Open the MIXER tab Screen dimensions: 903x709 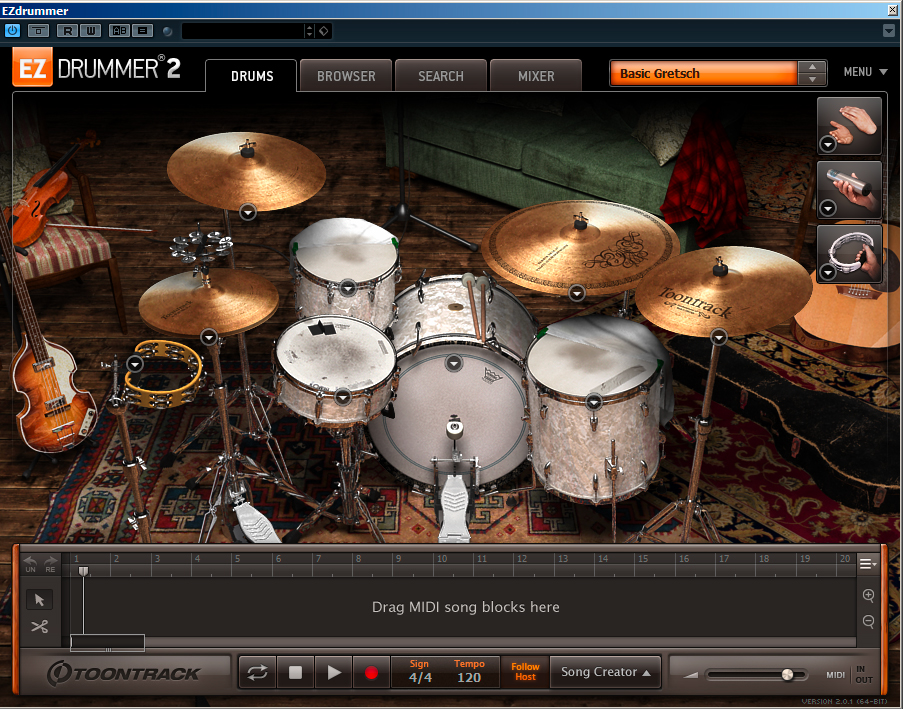pyautogui.click(x=536, y=76)
